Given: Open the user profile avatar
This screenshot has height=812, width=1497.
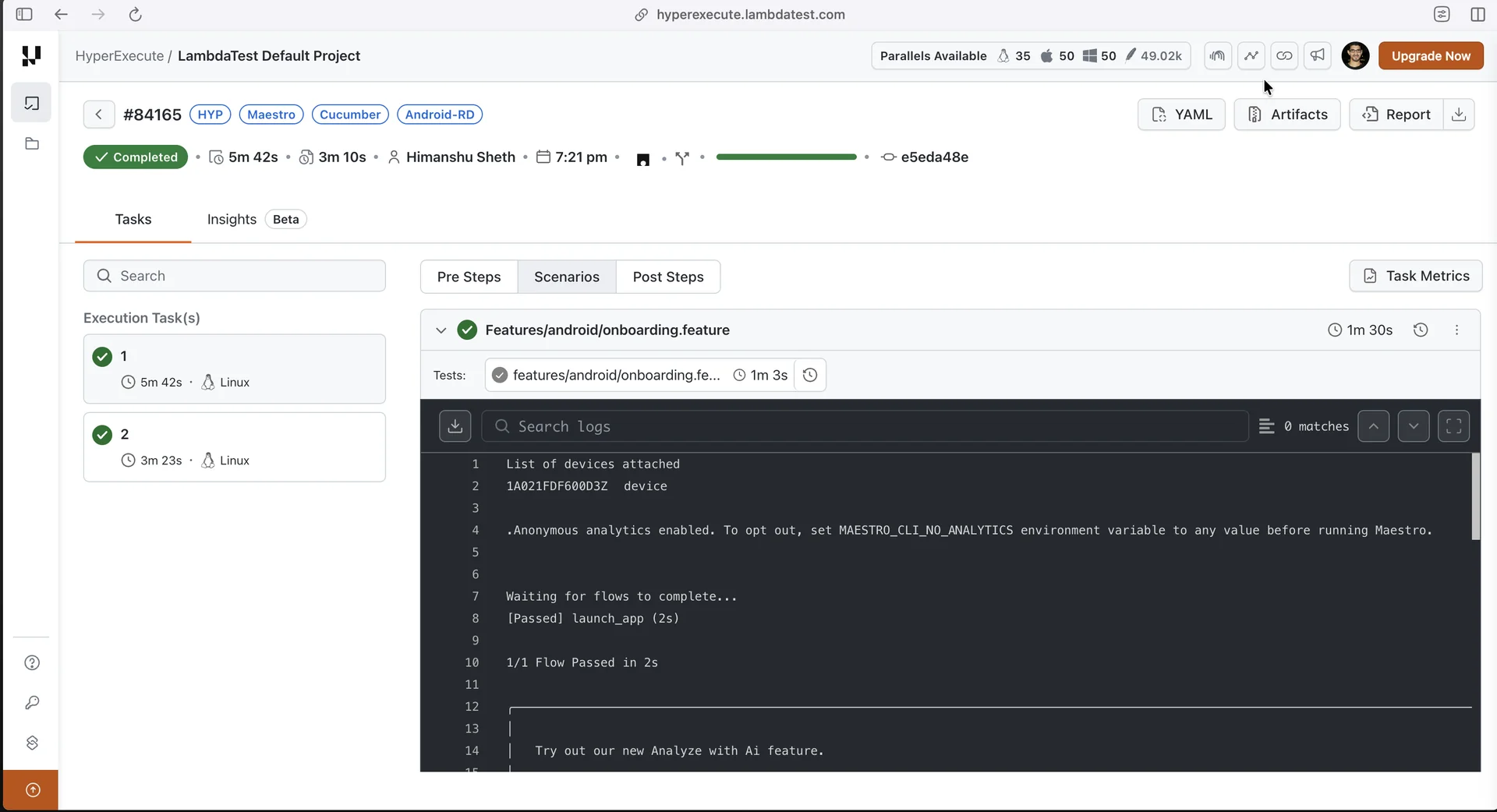Looking at the screenshot, I should (x=1355, y=55).
